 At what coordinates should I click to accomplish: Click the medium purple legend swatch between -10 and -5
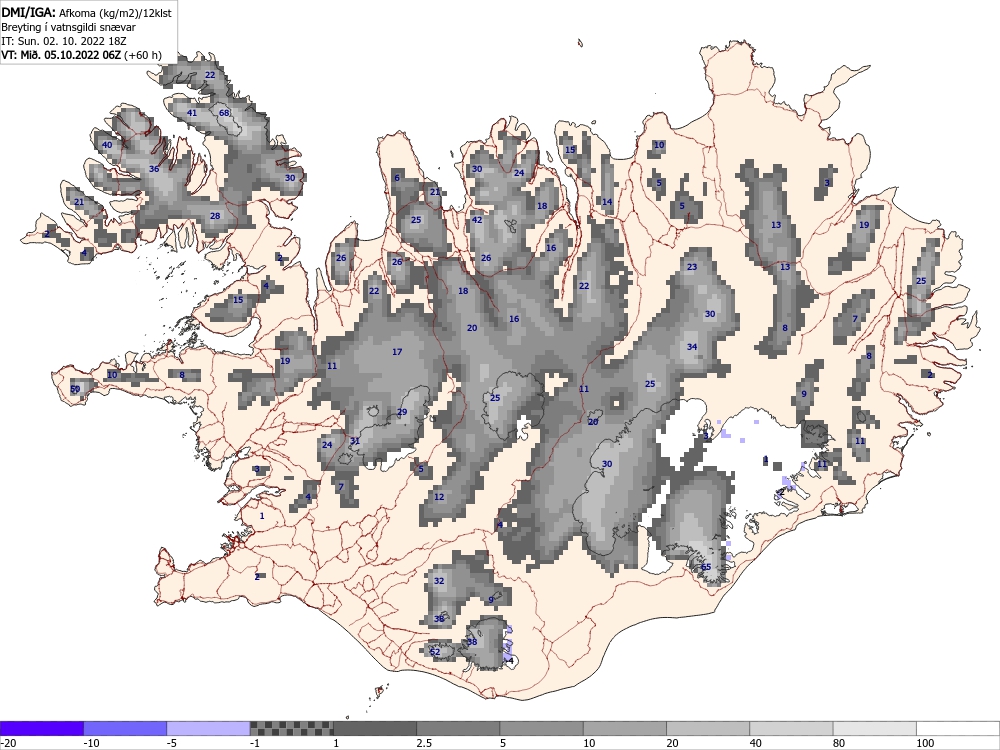pyautogui.click(x=125, y=728)
